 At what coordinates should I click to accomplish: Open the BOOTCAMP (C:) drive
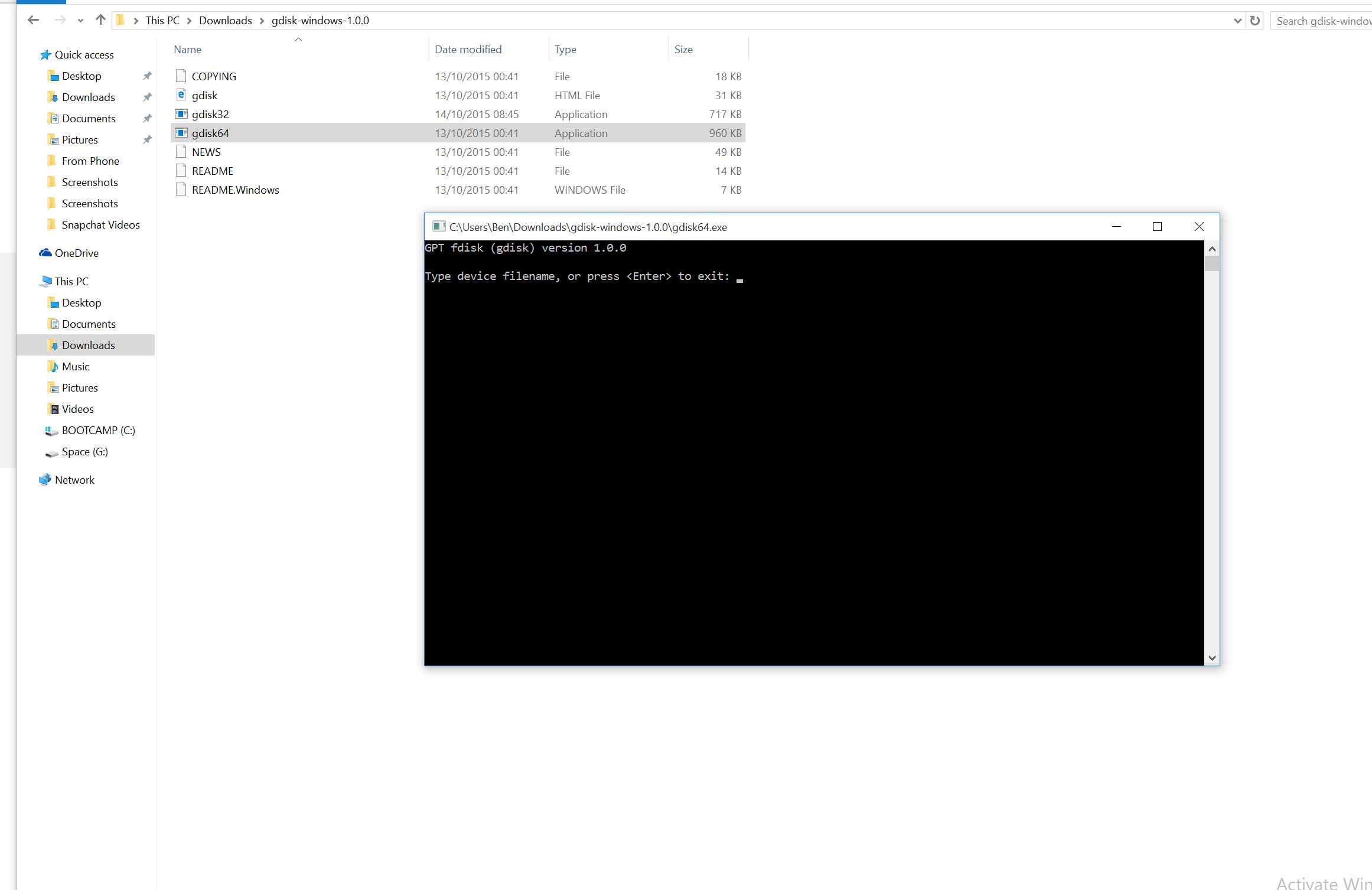pos(98,430)
